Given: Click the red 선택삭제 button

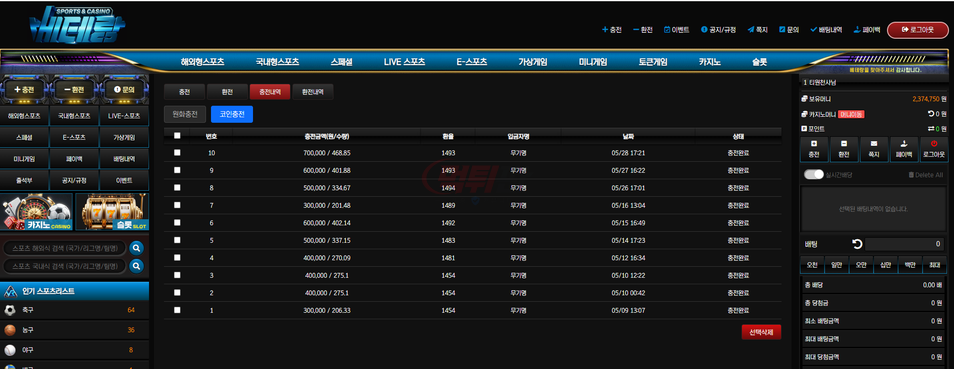Looking at the screenshot, I should 761,332.
